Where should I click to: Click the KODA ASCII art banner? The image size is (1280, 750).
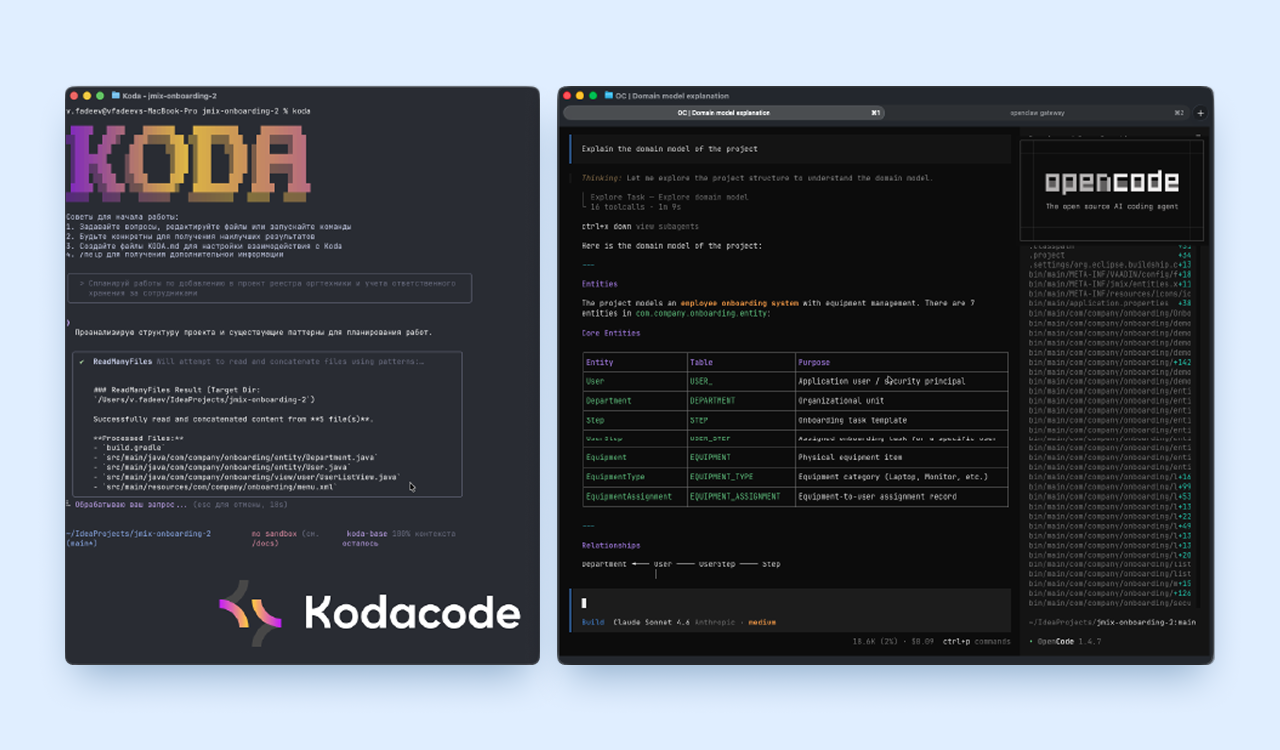click(189, 164)
